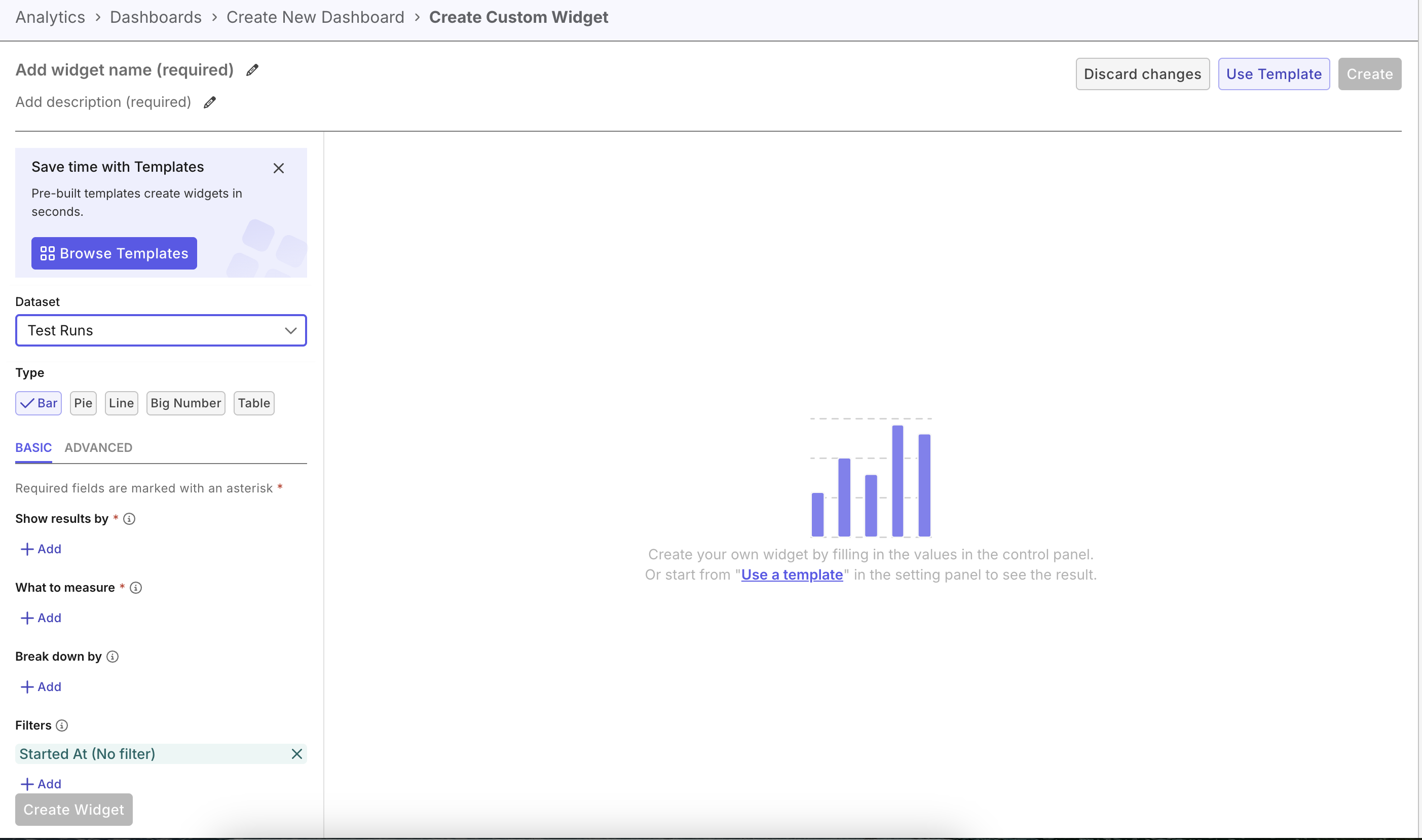Pick the Big Number widget type

coord(185,403)
